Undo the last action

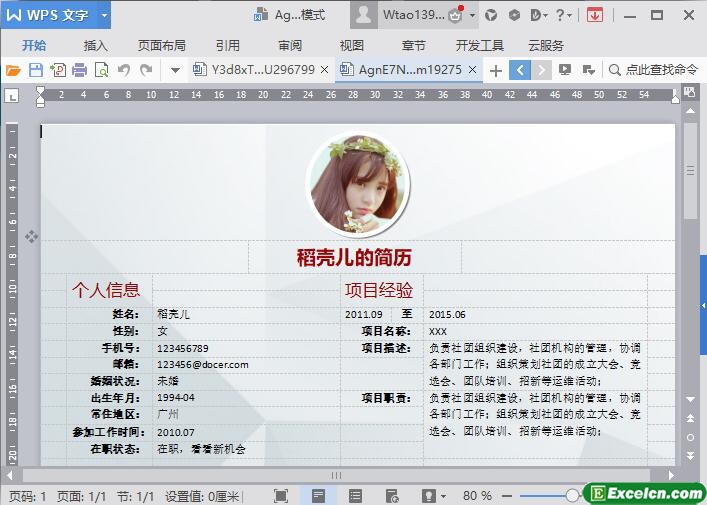tap(124, 70)
